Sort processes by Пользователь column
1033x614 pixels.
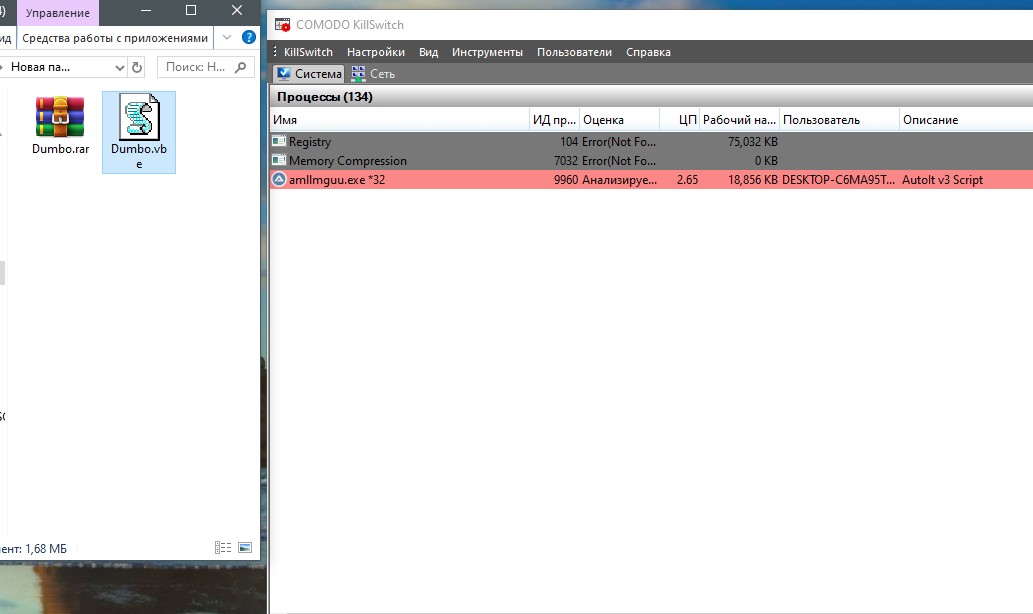tap(839, 120)
